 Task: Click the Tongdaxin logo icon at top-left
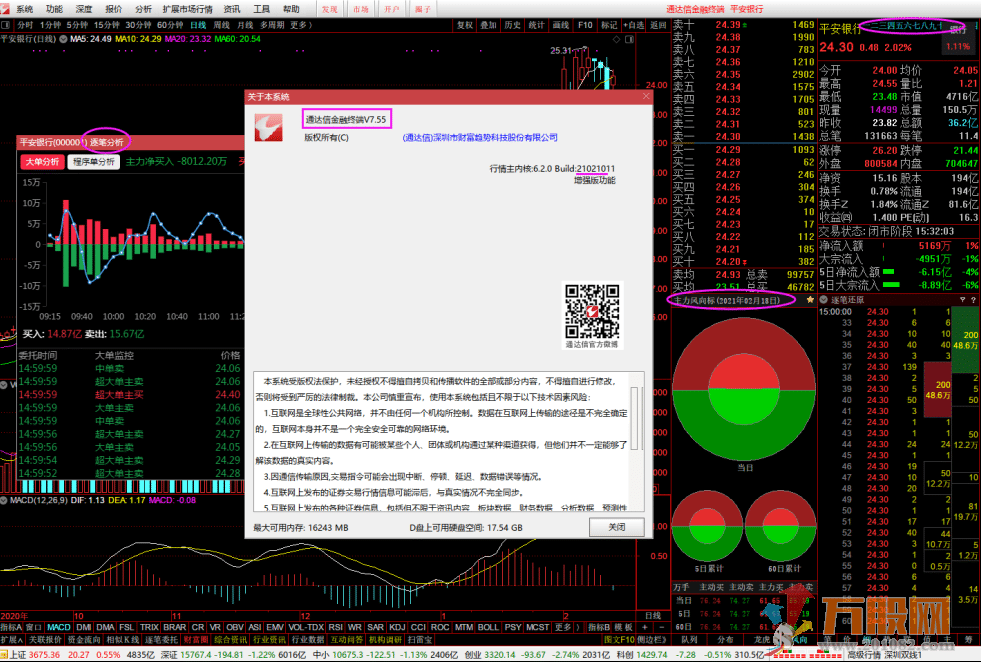[5, 8]
